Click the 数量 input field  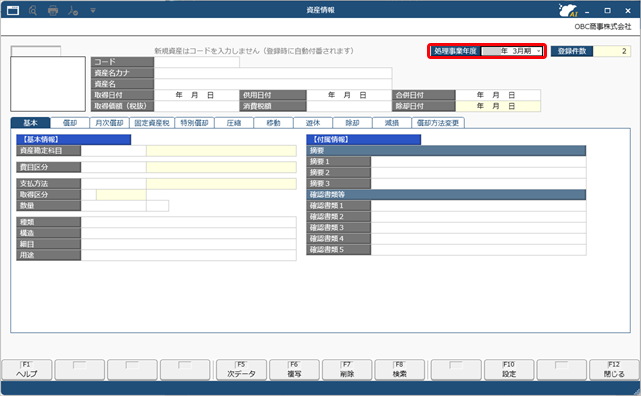coord(113,206)
